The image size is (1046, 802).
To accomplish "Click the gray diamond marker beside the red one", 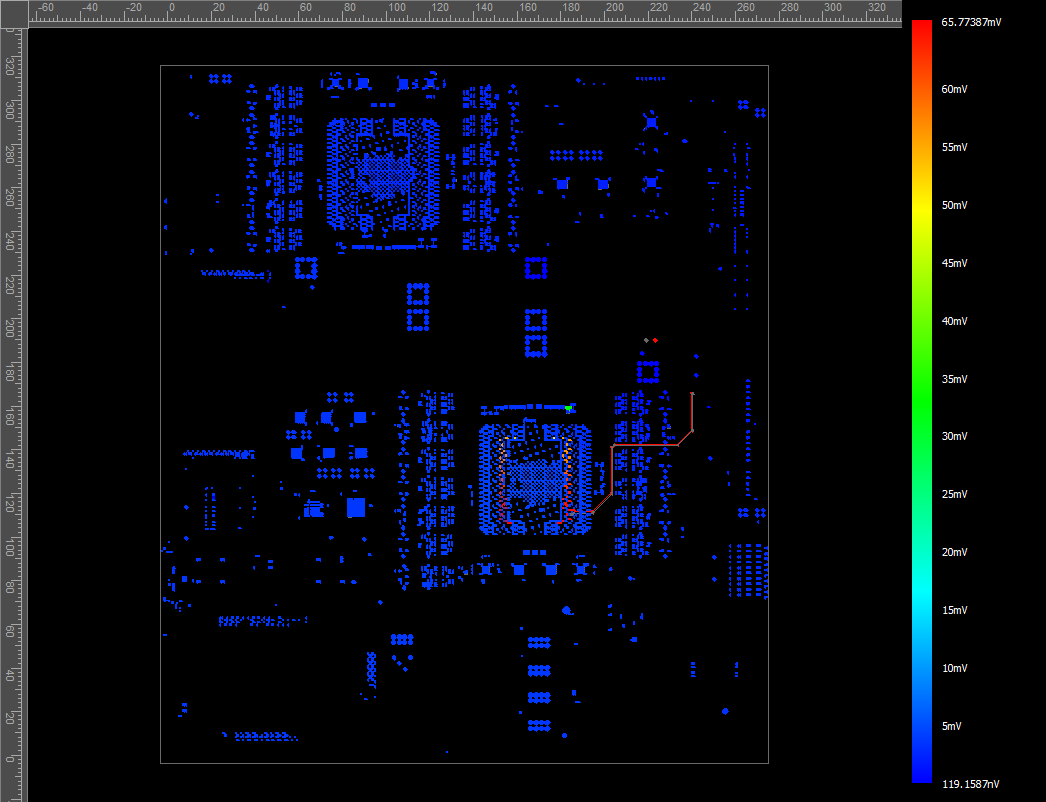I will point(646,340).
